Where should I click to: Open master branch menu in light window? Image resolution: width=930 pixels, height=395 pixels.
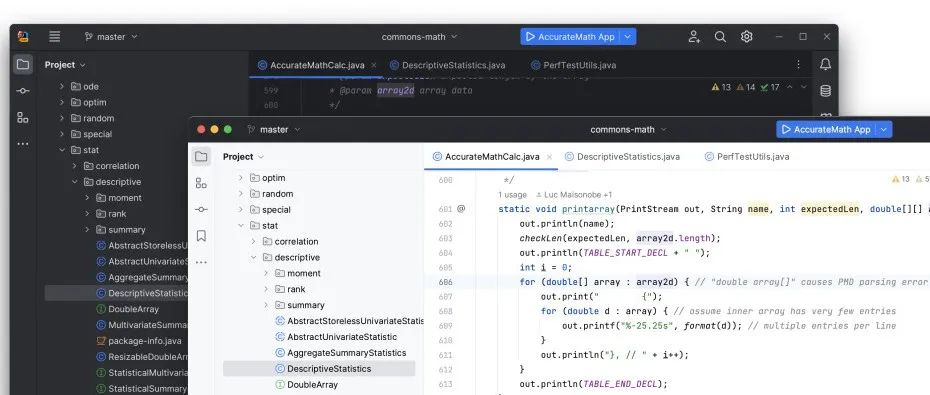[x=274, y=129]
